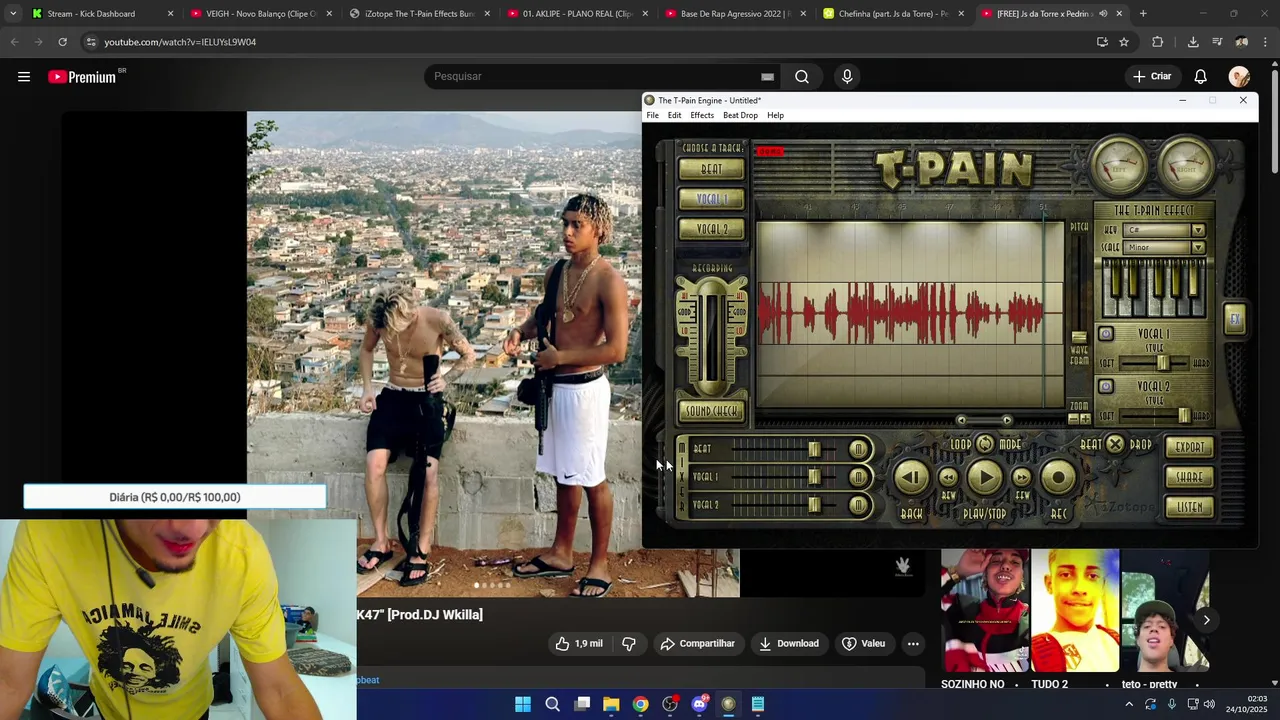Reload the page in Chrome
This screenshot has width=1280, height=720.
coord(62,42)
